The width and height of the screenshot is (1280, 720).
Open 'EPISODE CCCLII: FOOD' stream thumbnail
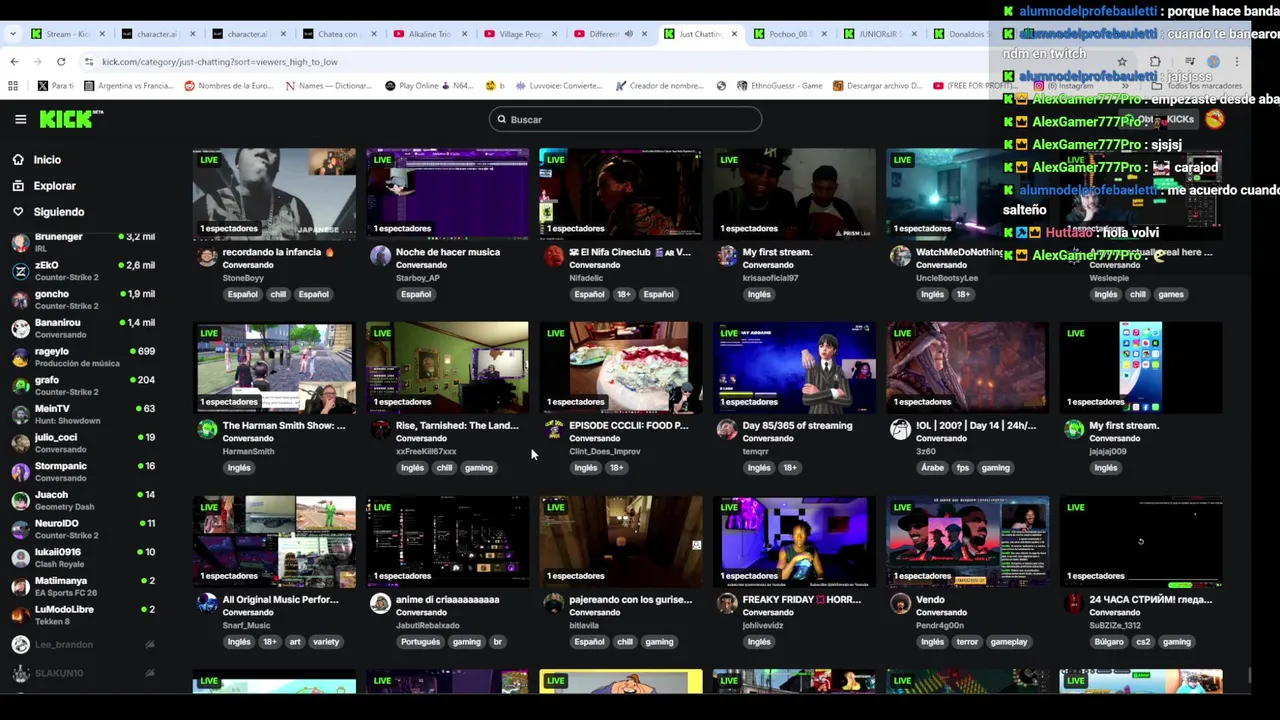point(621,368)
